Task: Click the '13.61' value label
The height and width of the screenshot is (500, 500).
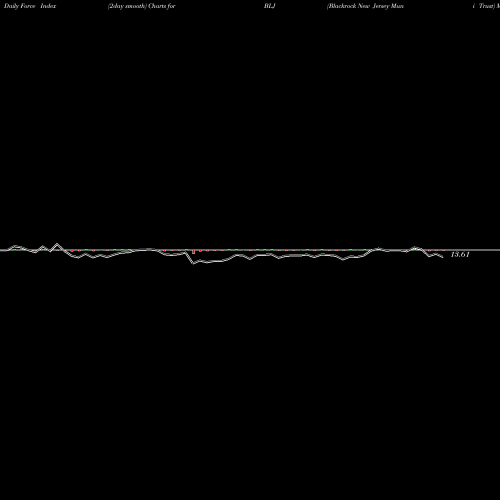Action: pyautogui.click(x=460, y=255)
